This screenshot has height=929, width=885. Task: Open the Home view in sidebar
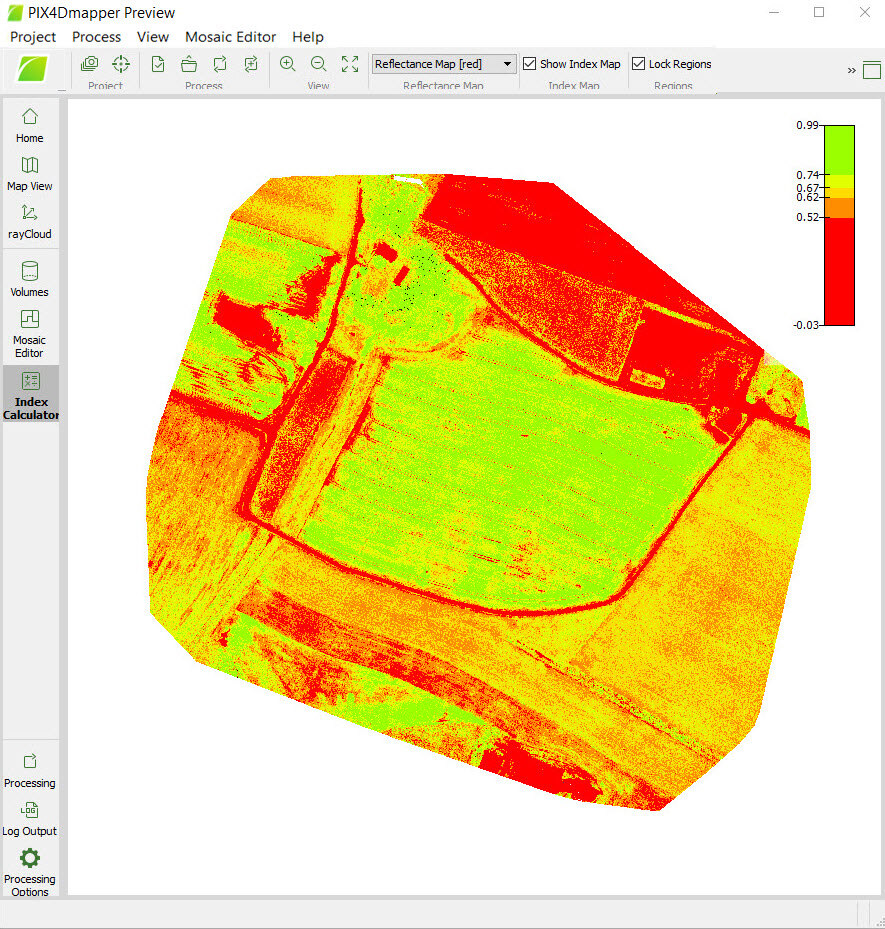pos(30,125)
